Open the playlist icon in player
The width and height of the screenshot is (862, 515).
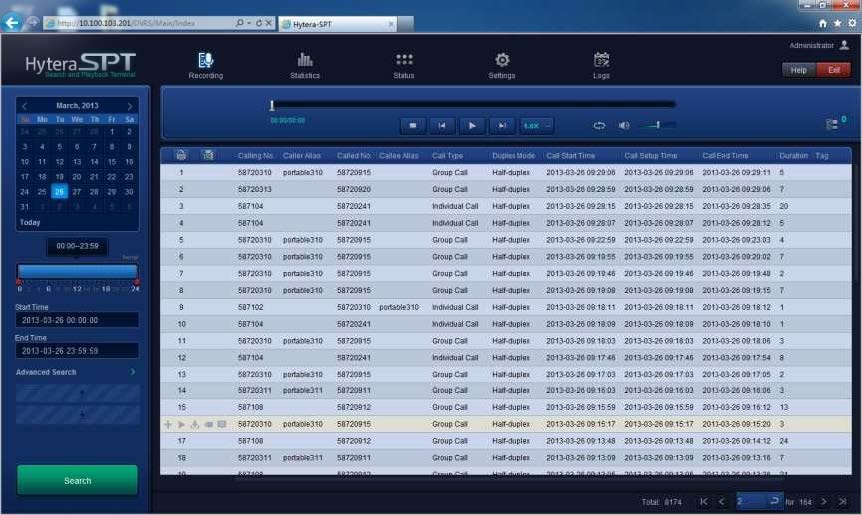[832, 124]
